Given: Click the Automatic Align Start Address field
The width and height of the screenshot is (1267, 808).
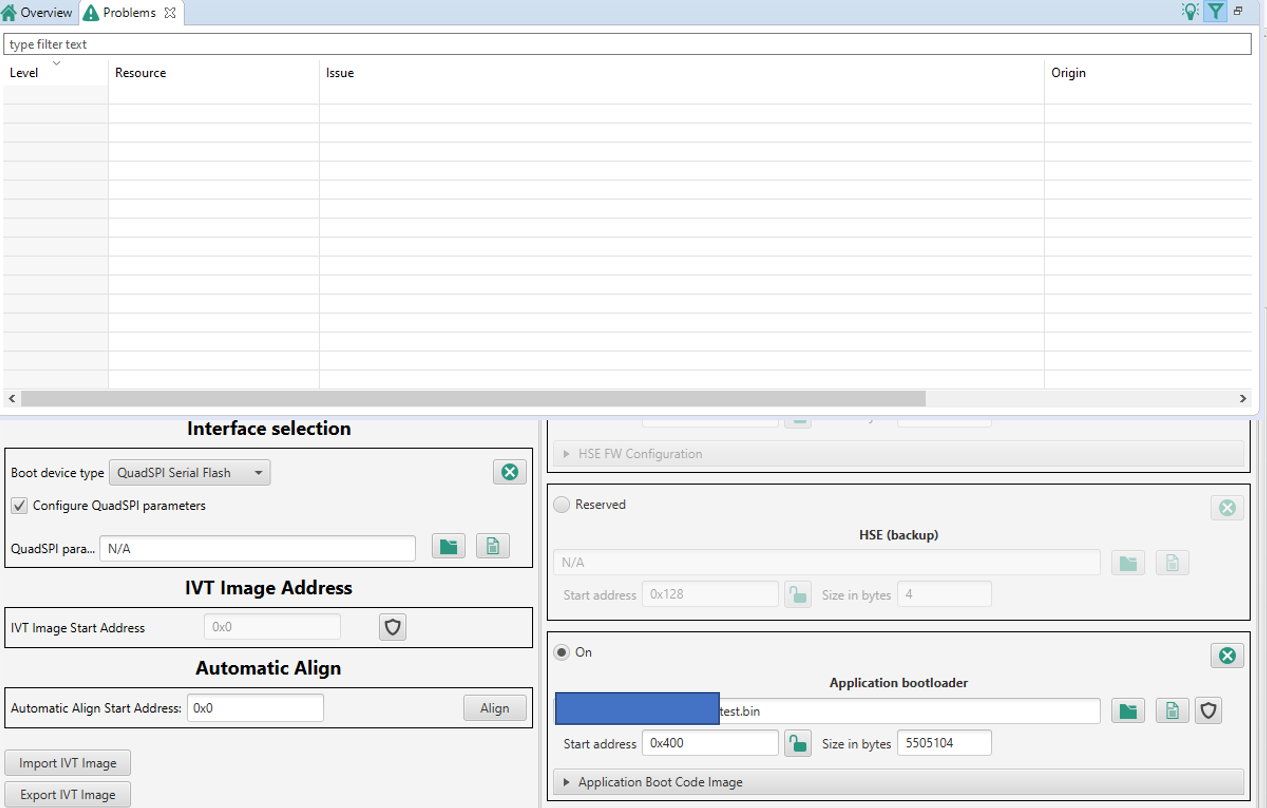Looking at the screenshot, I should pos(255,707).
